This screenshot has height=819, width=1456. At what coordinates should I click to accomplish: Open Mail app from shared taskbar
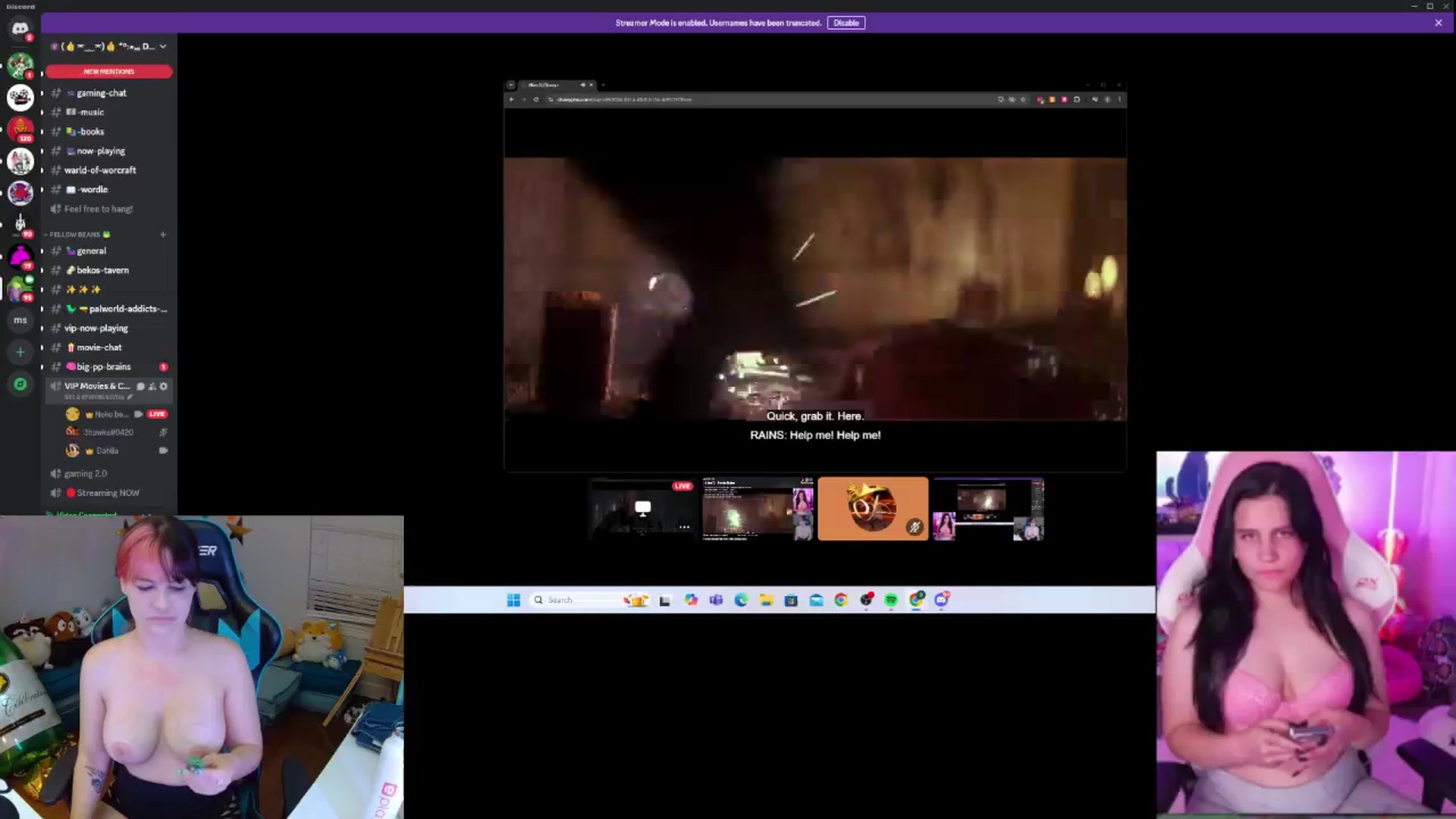pos(816,600)
